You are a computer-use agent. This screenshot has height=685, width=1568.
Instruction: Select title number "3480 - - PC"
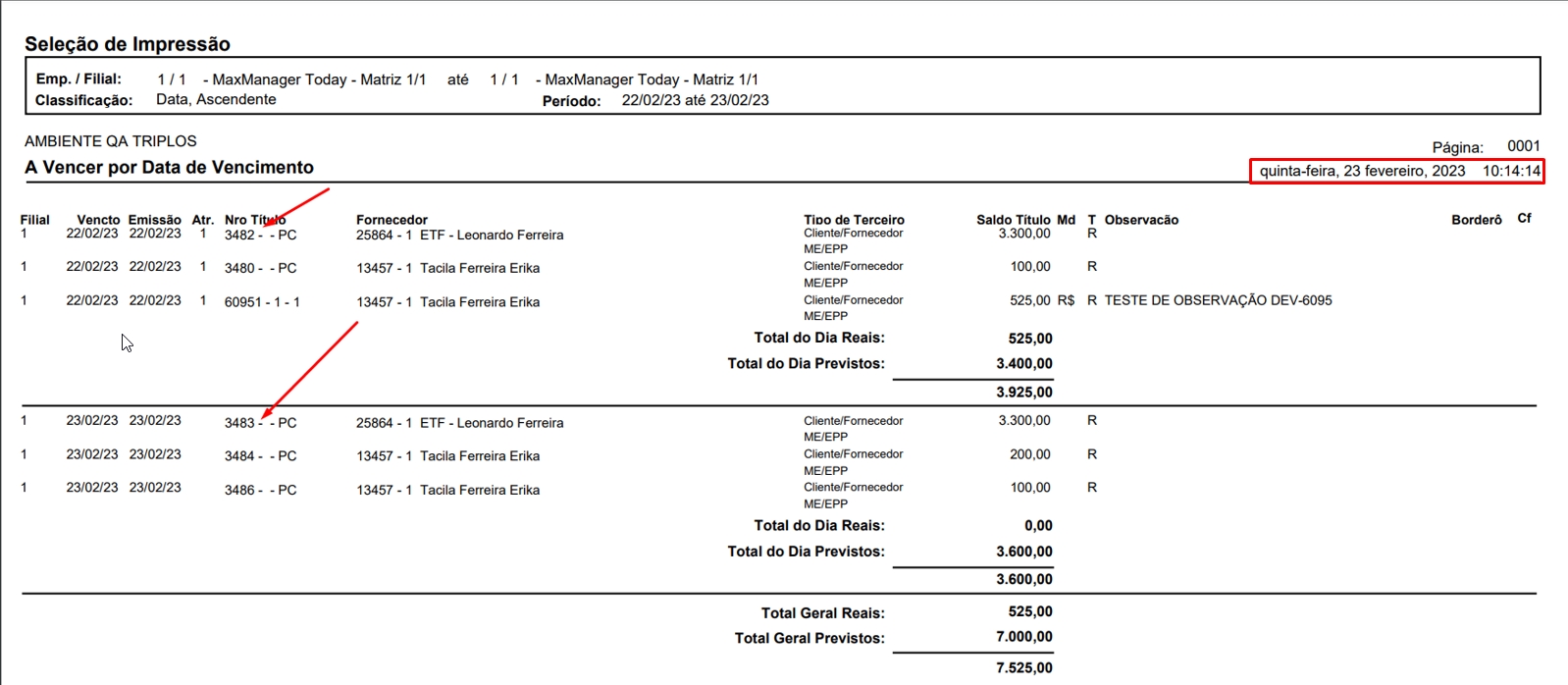pyautogui.click(x=260, y=268)
